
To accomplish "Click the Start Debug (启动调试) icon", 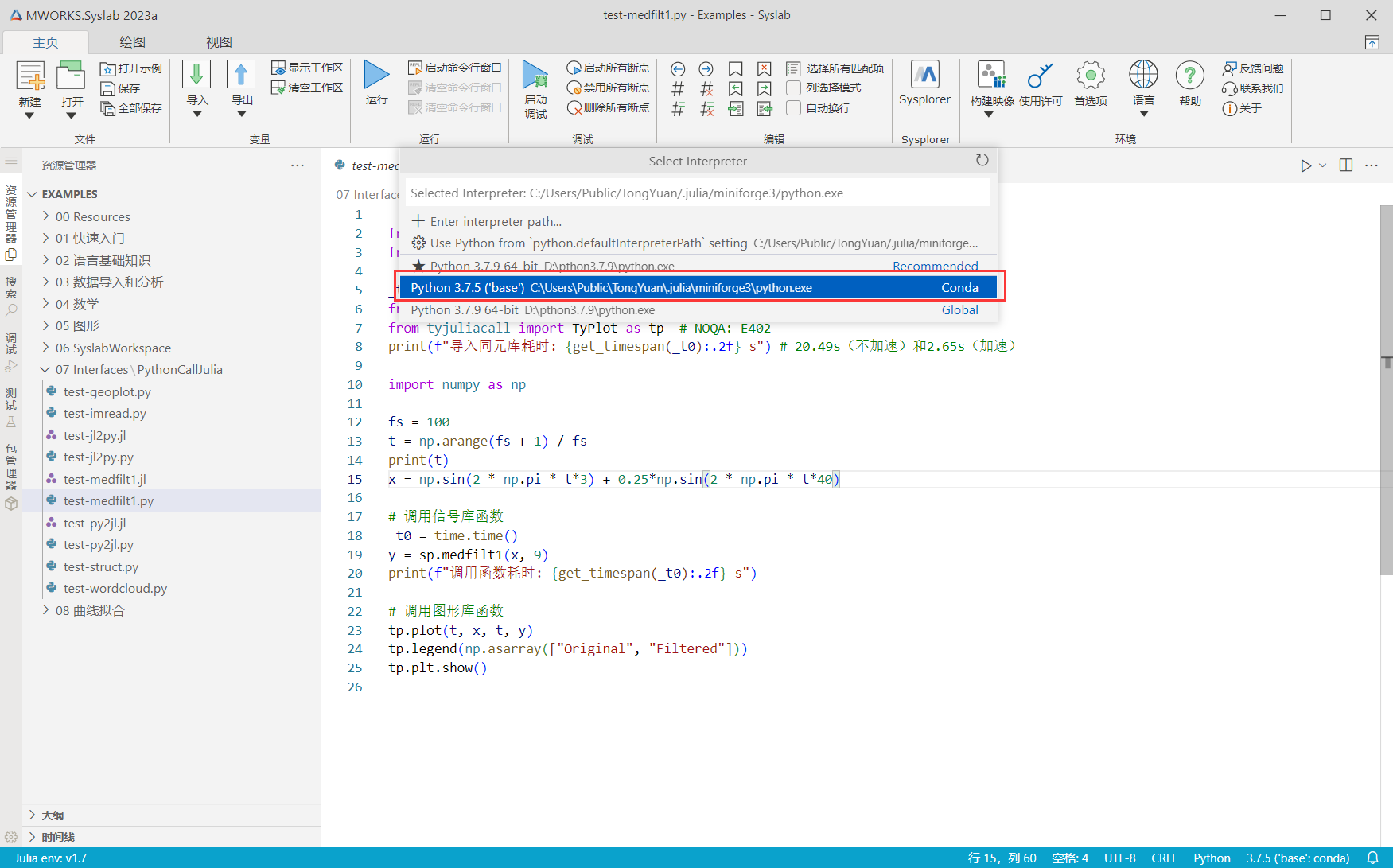I will tap(535, 76).
